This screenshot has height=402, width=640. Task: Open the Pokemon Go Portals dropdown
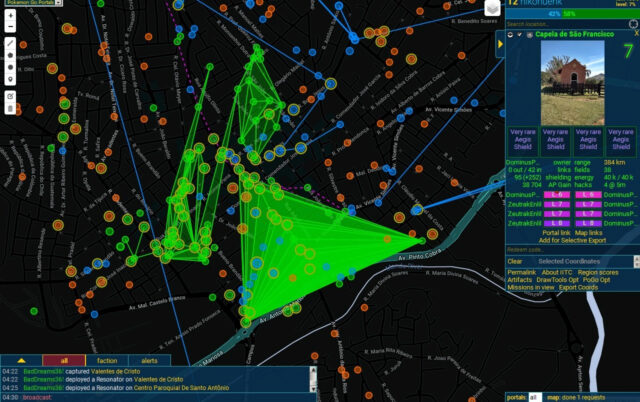[33, 2]
